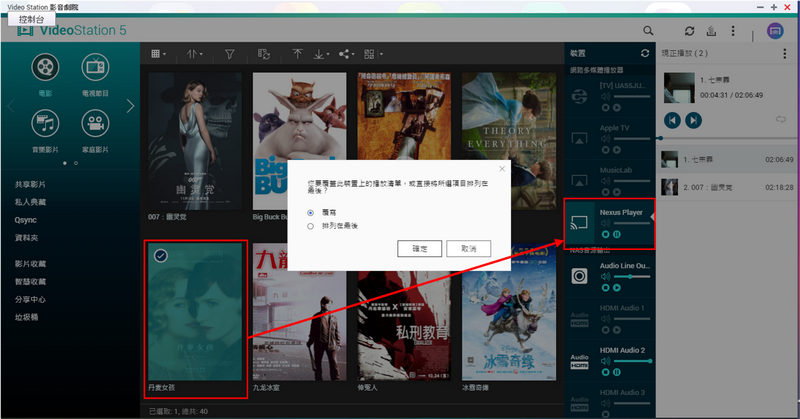Screen dimensions: 800x419
Task: Select the 電影 movies category icon
Action: pos(45,67)
